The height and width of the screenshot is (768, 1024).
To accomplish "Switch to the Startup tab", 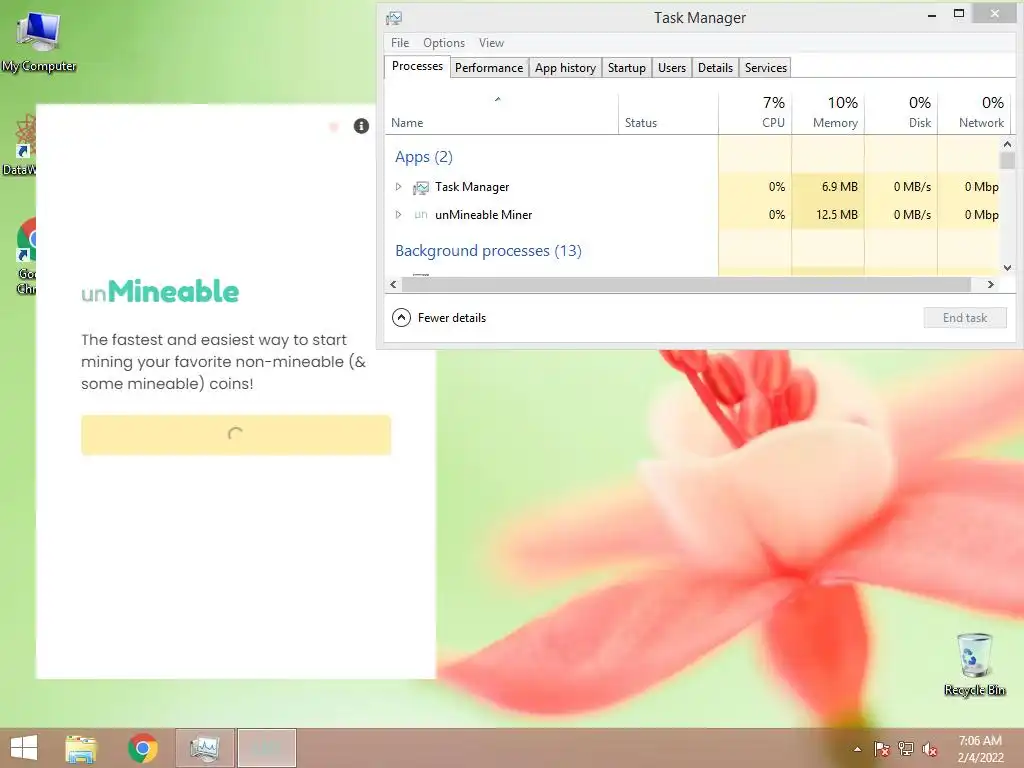I will [x=626, y=68].
